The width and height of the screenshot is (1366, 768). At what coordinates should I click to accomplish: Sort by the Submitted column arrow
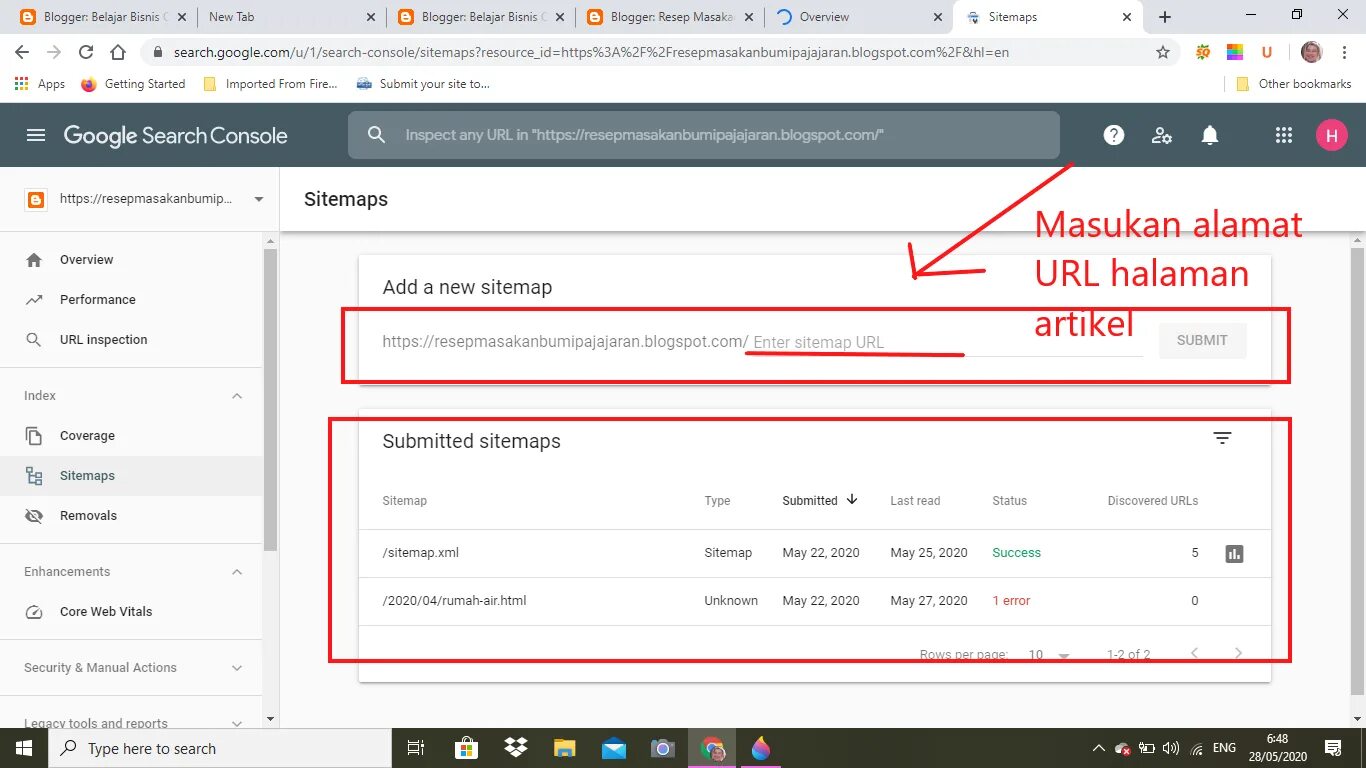pyautogui.click(x=852, y=500)
